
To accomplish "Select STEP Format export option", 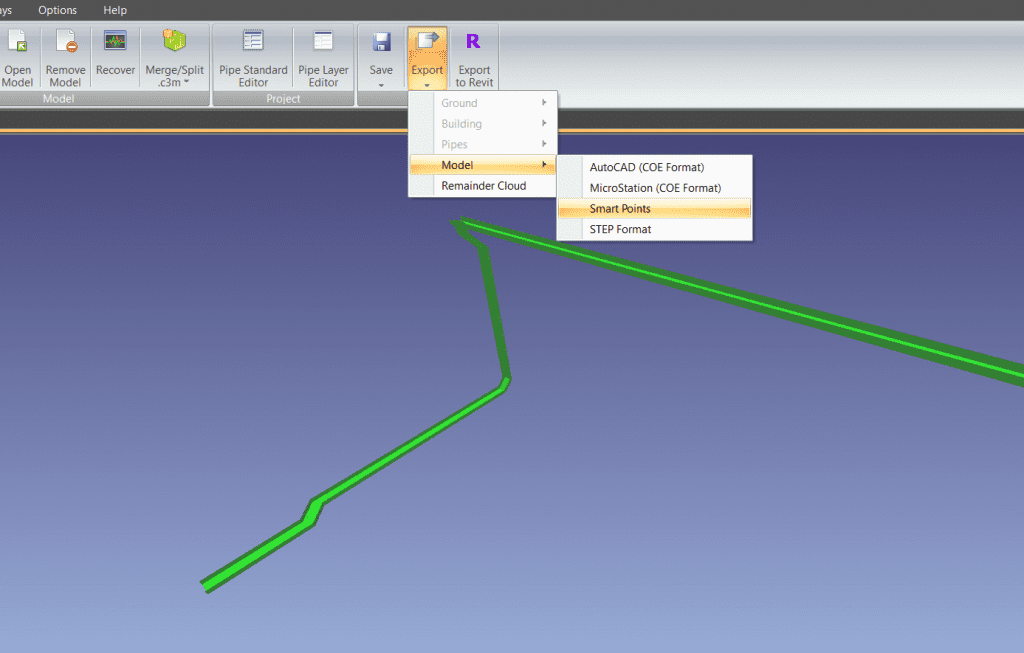I will [x=654, y=229].
